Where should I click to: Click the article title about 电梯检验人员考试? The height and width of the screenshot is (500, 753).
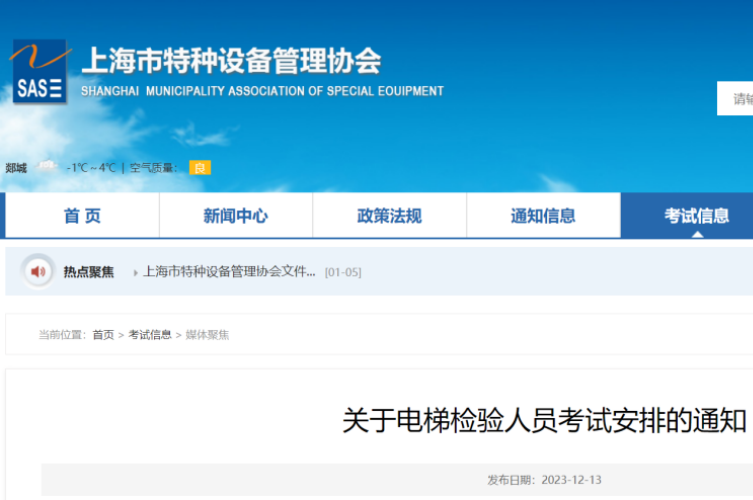pos(544,421)
